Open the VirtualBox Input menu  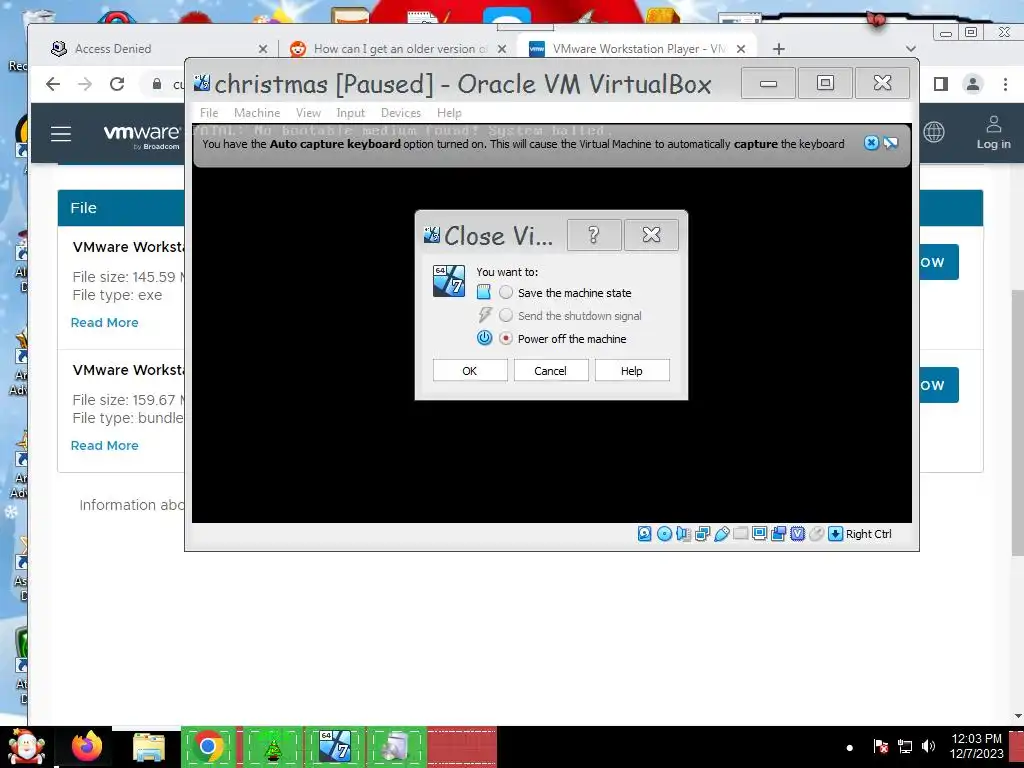pyautogui.click(x=351, y=113)
